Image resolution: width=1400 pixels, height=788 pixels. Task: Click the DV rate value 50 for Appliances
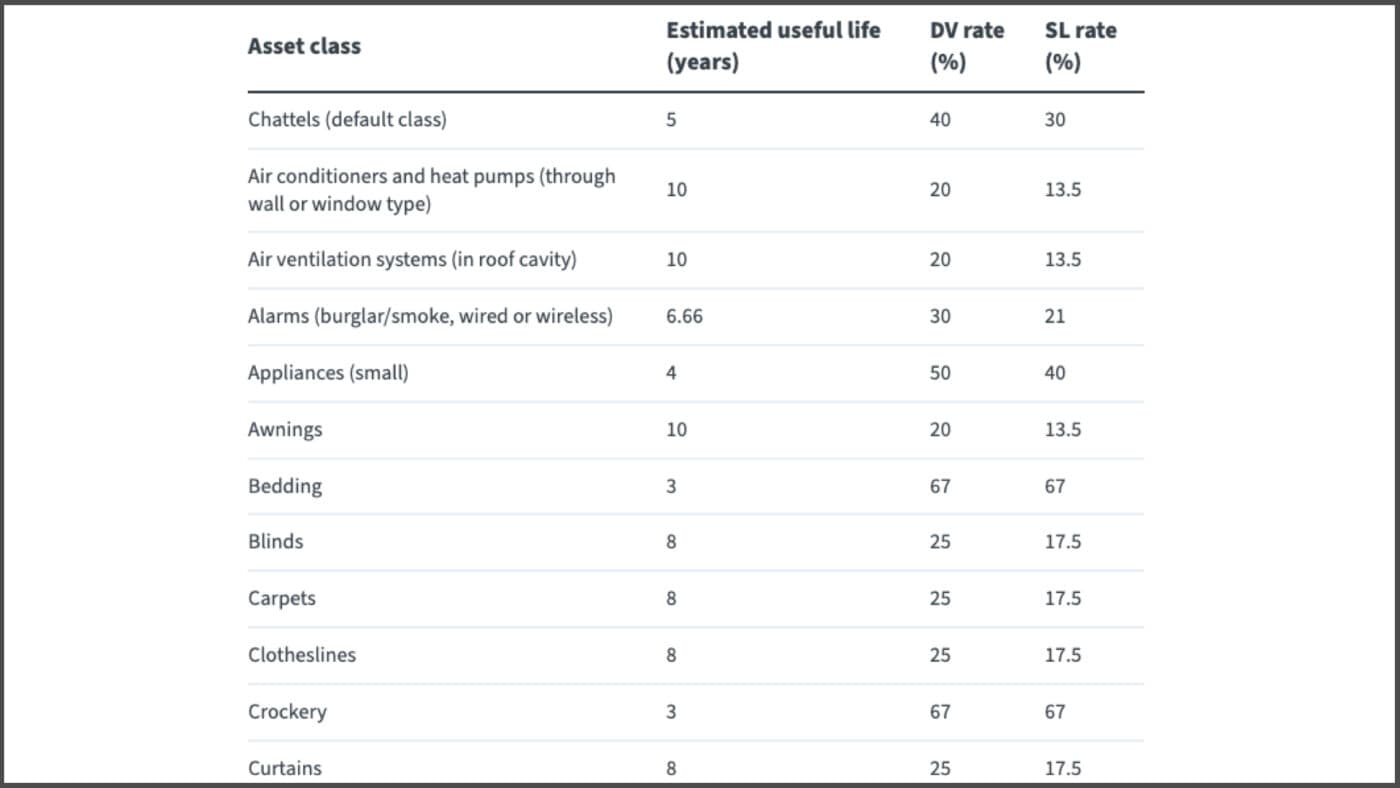coord(940,373)
